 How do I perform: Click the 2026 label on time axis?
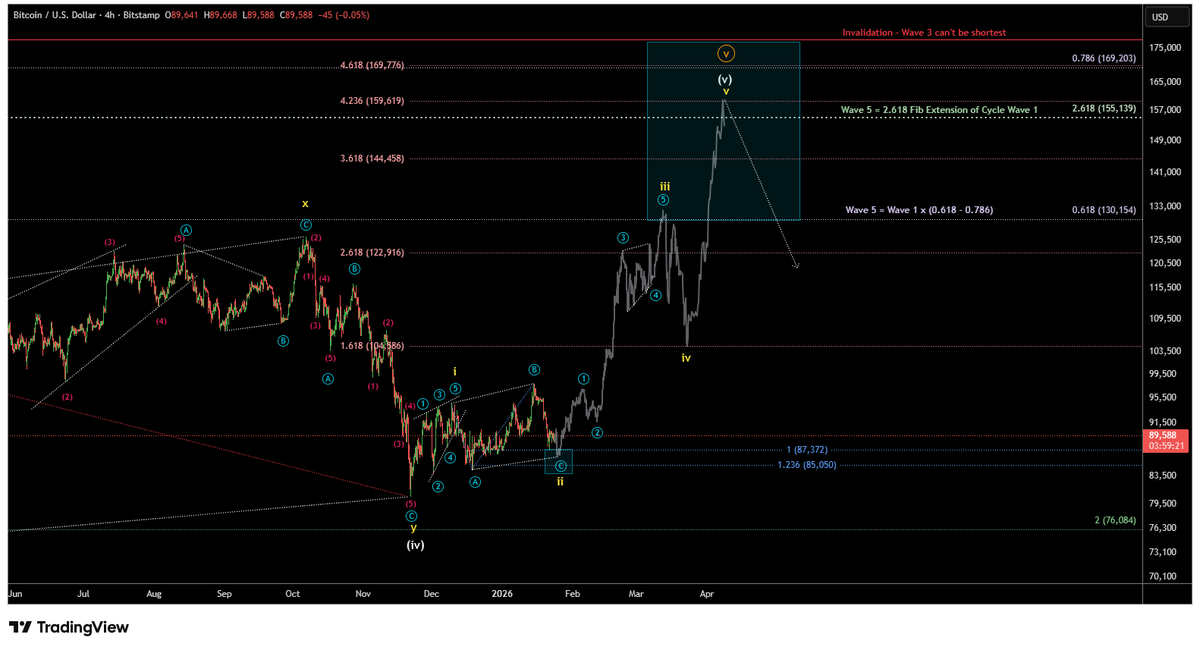click(x=502, y=593)
